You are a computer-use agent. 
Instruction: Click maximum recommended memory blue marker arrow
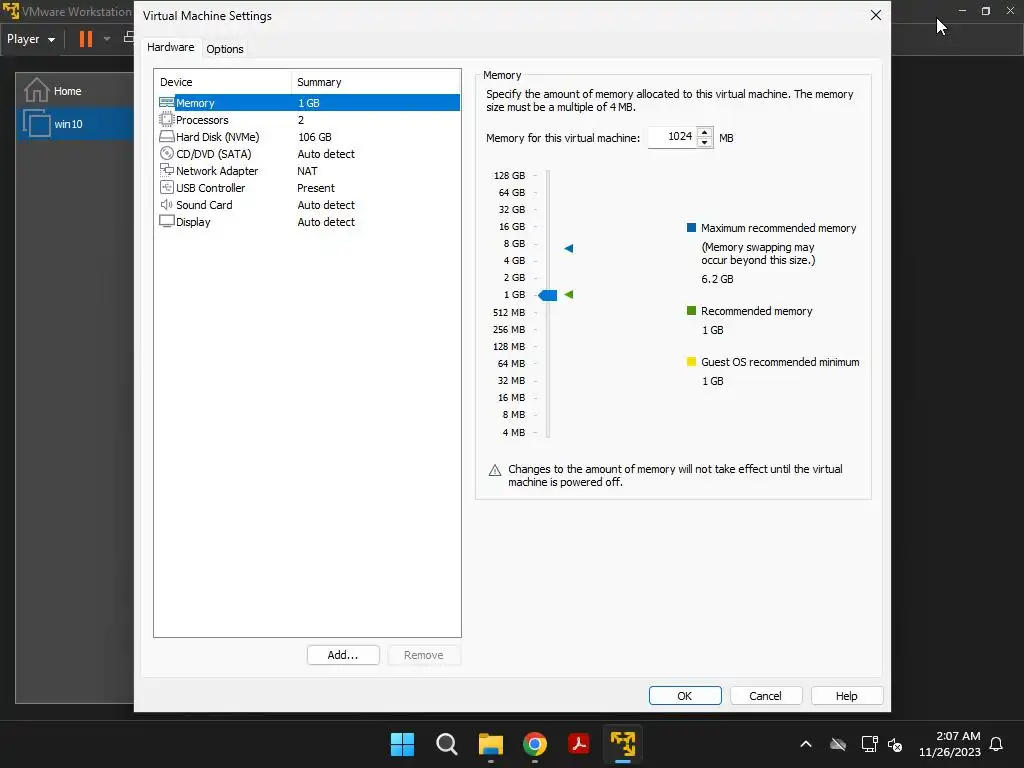pyautogui.click(x=569, y=248)
